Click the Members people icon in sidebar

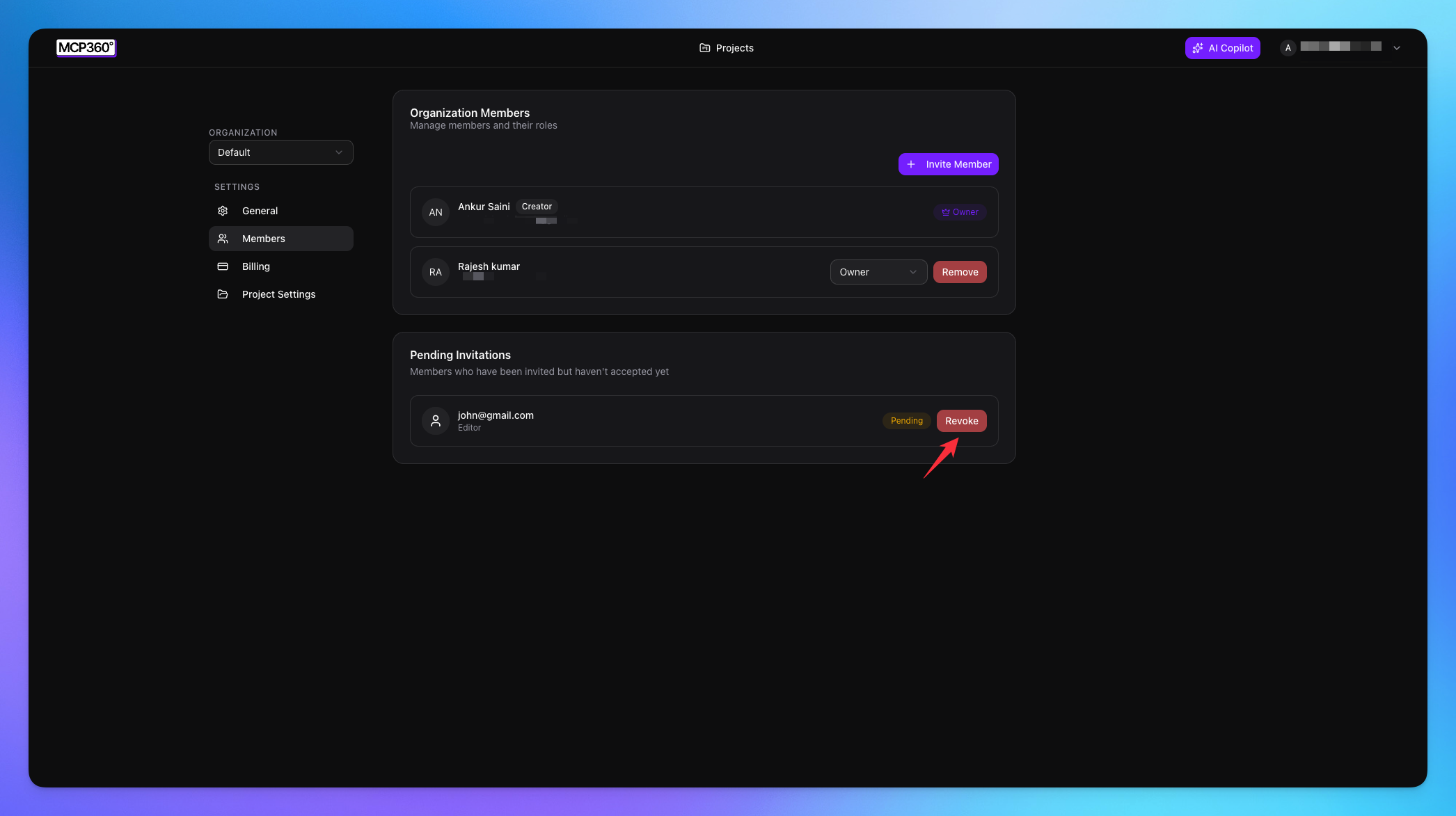223,239
